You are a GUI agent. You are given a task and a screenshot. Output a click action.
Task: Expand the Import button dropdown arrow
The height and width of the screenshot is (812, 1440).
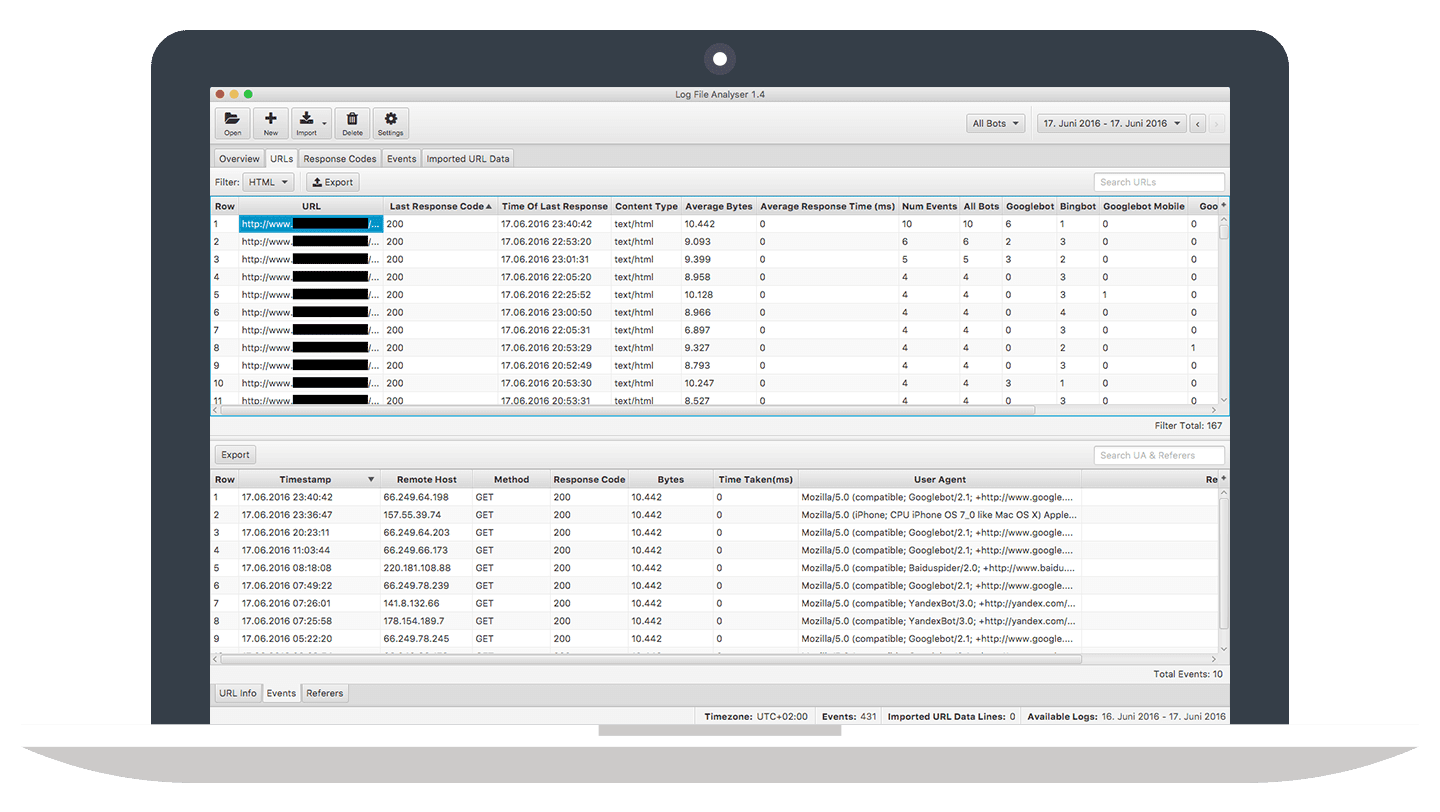click(325, 124)
